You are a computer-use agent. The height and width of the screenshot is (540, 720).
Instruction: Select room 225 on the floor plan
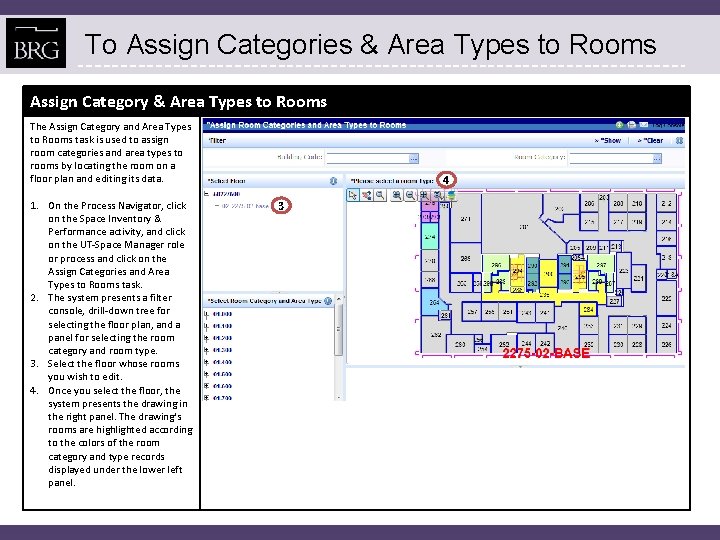pos(666,298)
